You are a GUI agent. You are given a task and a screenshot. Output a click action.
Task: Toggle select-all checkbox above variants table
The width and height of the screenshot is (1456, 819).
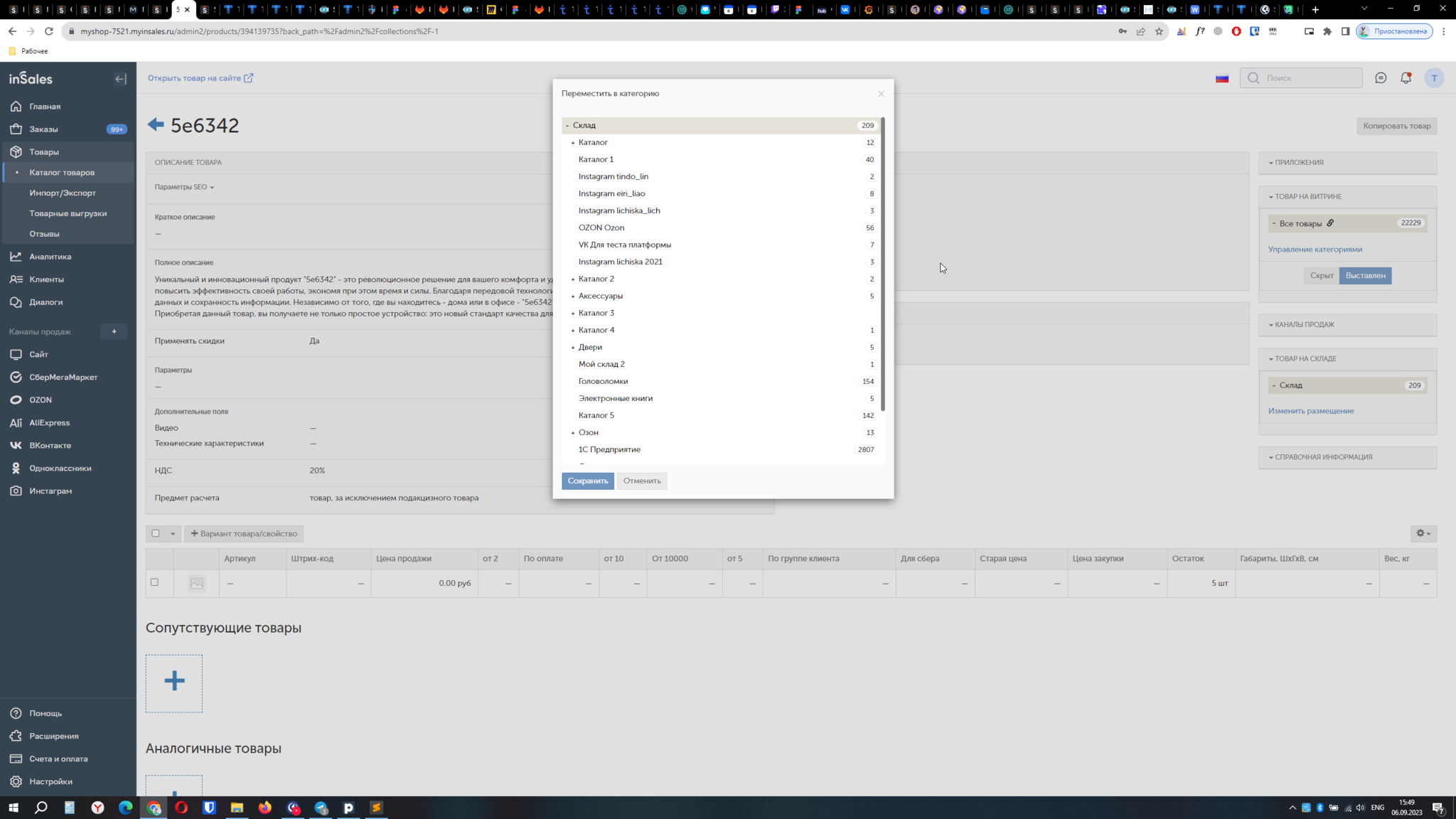click(x=156, y=533)
